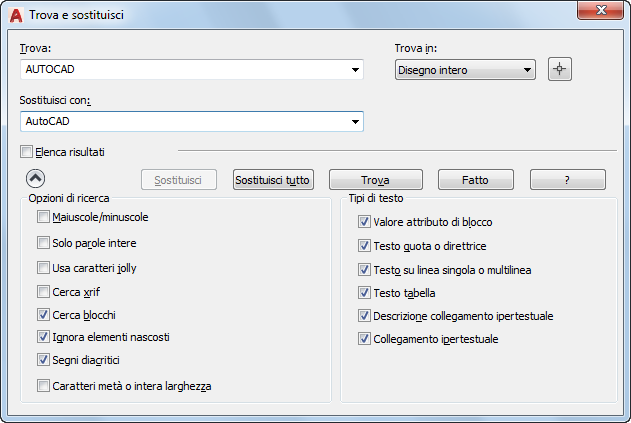Click the Sostituisci con: label

click(x=55, y=100)
